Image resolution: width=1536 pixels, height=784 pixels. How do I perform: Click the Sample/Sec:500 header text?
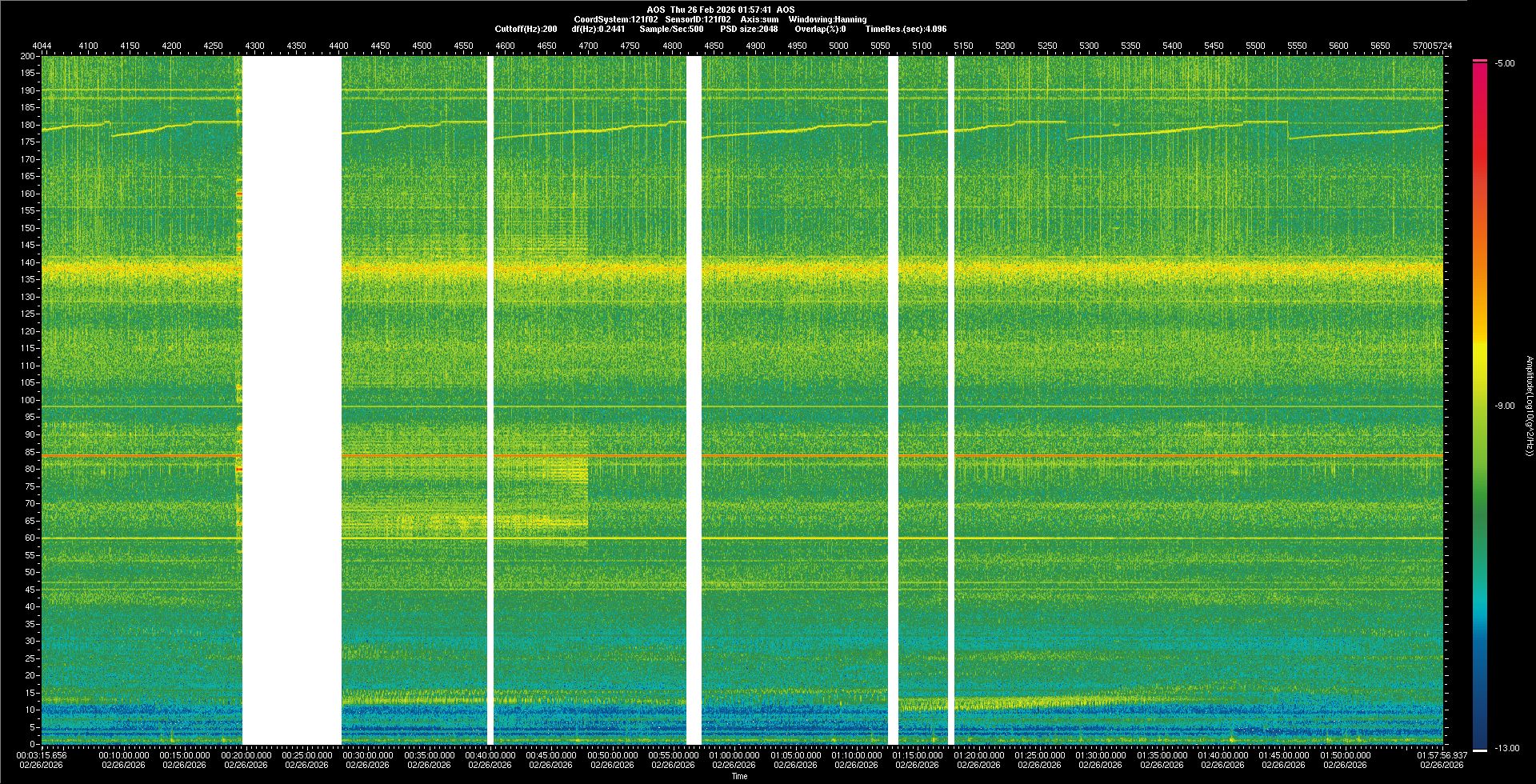671,29
